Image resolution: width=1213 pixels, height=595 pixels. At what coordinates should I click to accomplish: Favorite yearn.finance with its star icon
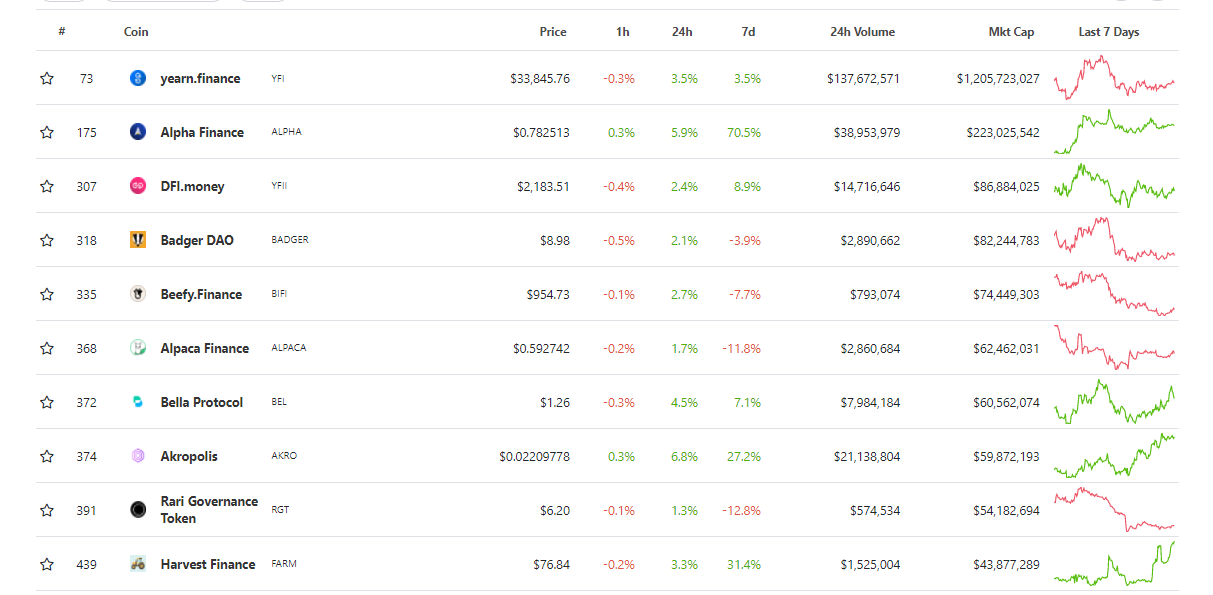point(47,78)
